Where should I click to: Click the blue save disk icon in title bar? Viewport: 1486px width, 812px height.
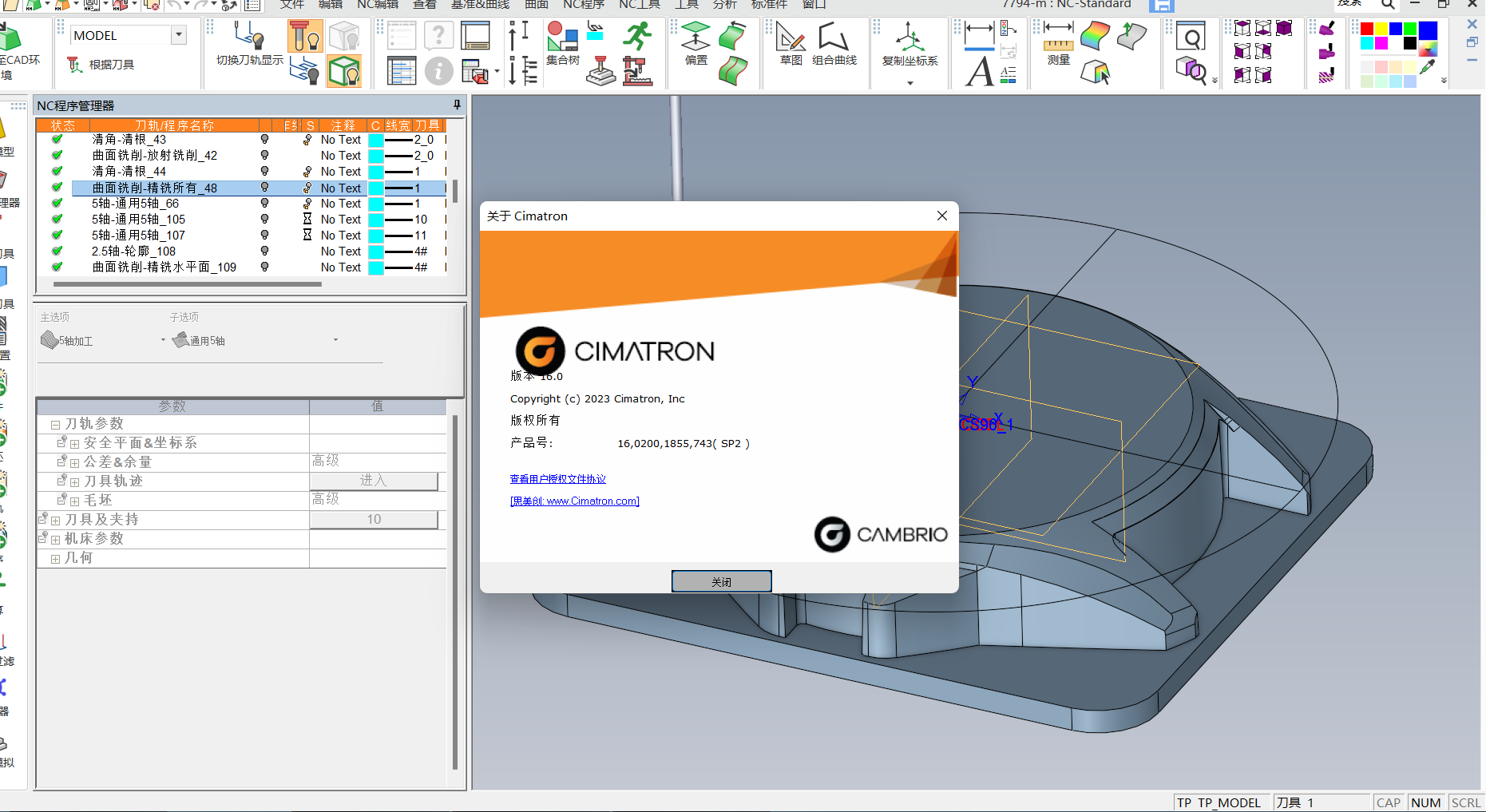[x=1161, y=6]
